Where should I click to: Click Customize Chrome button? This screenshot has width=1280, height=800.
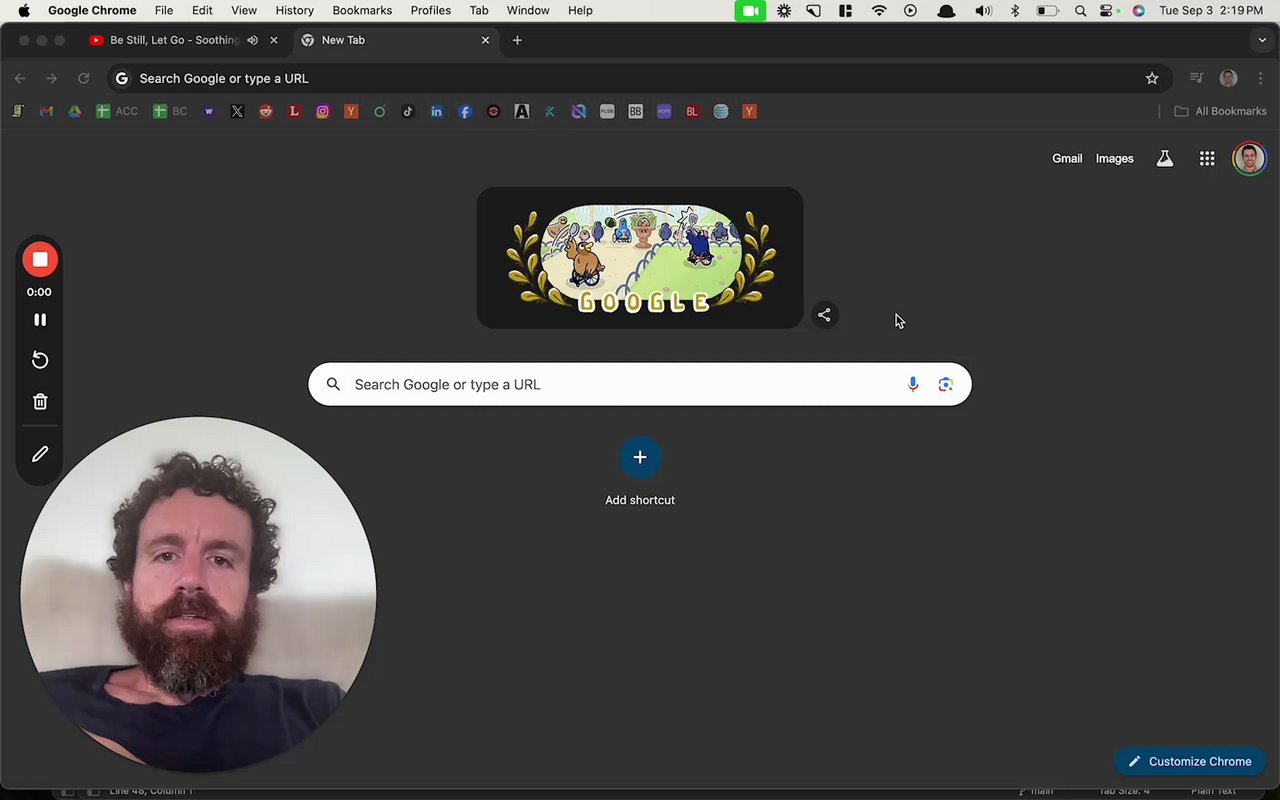tap(1190, 761)
